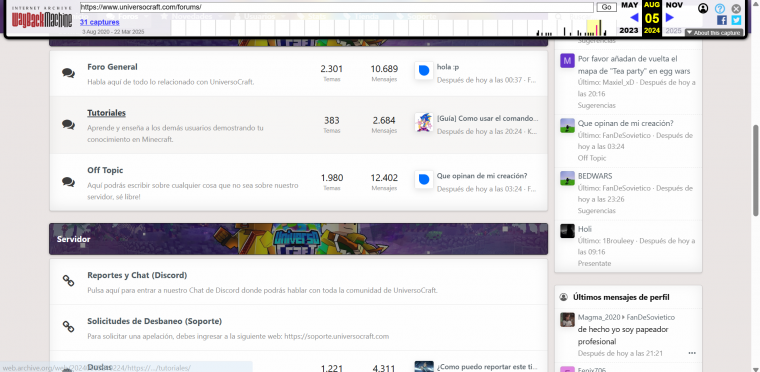Open options dots on Magma_2020 profile post
The width and height of the screenshot is (760, 372).
[x=692, y=353]
